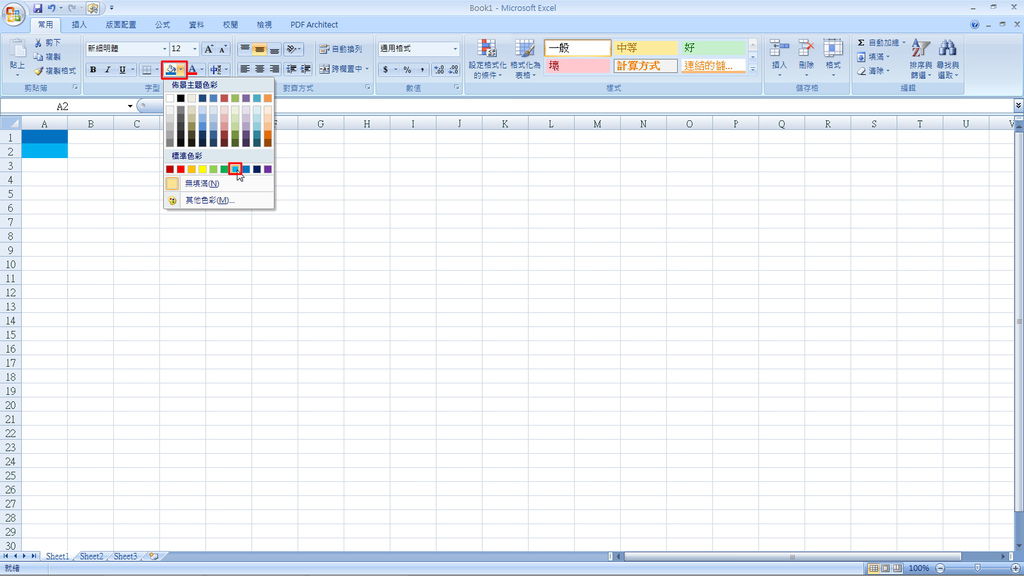Click the Fill Color paint bucket icon
1024x576 pixels.
coord(170,69)
